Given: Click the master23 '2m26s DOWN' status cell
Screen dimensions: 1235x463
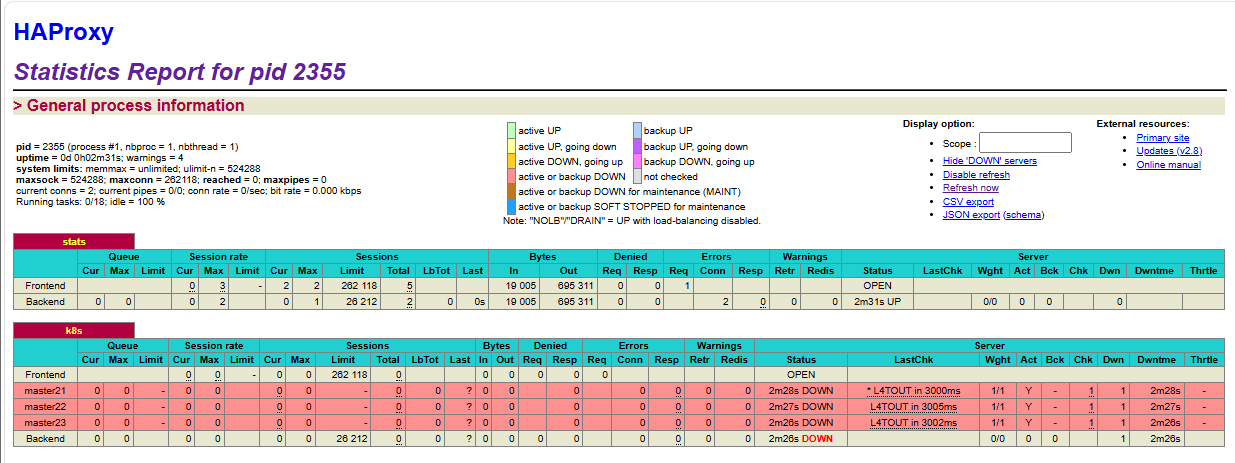Looking at the screenshot, I should pos(800,422).
